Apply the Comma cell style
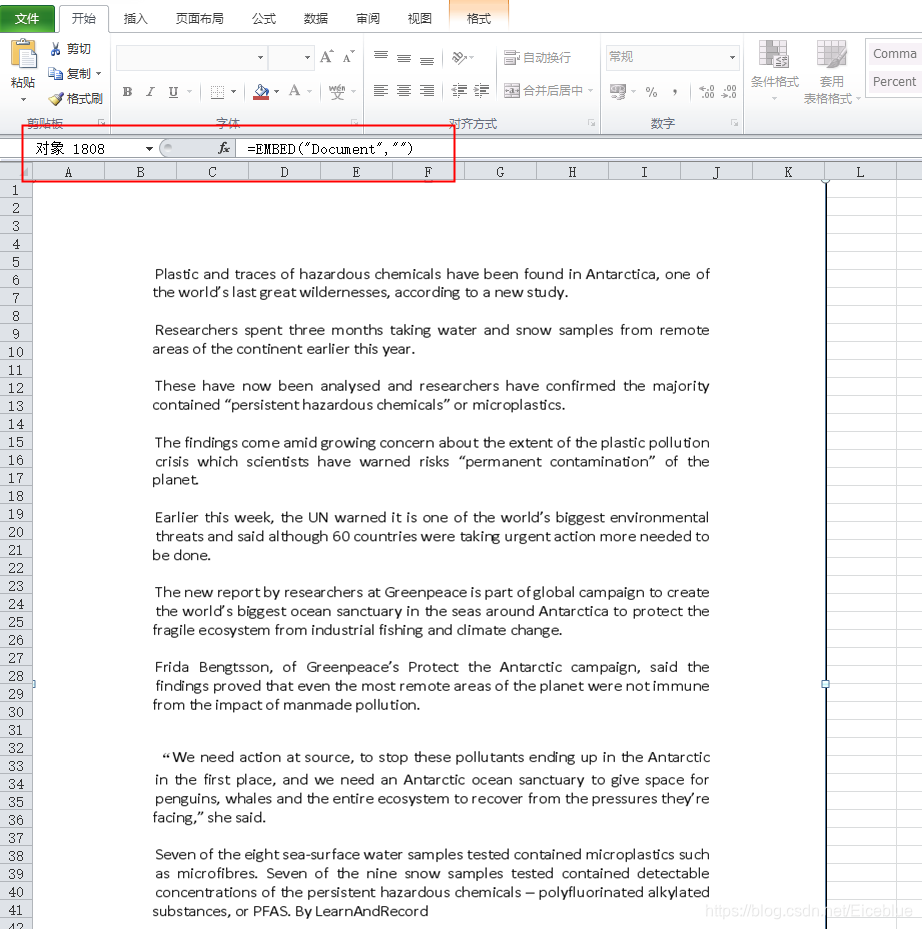 click(894, 53)
